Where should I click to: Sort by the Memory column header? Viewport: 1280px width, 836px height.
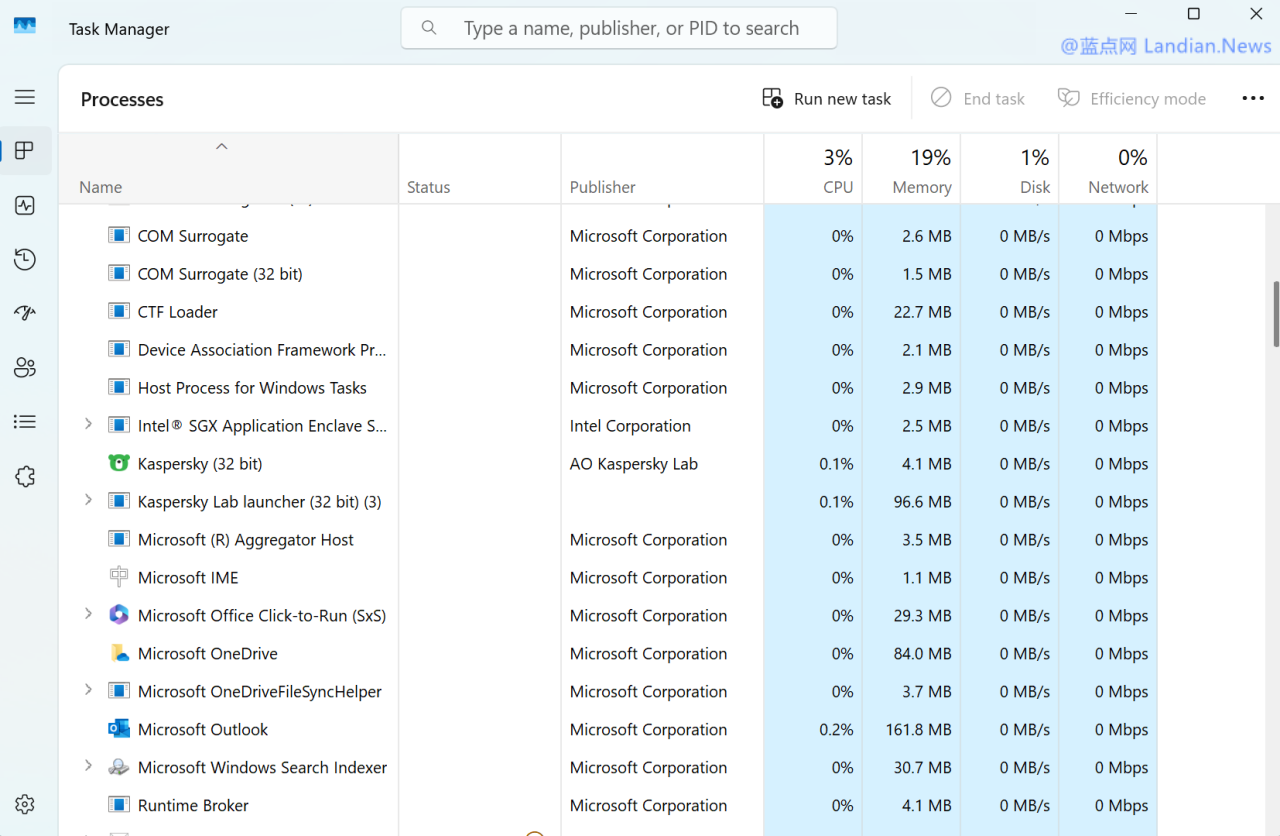point(912,169)
